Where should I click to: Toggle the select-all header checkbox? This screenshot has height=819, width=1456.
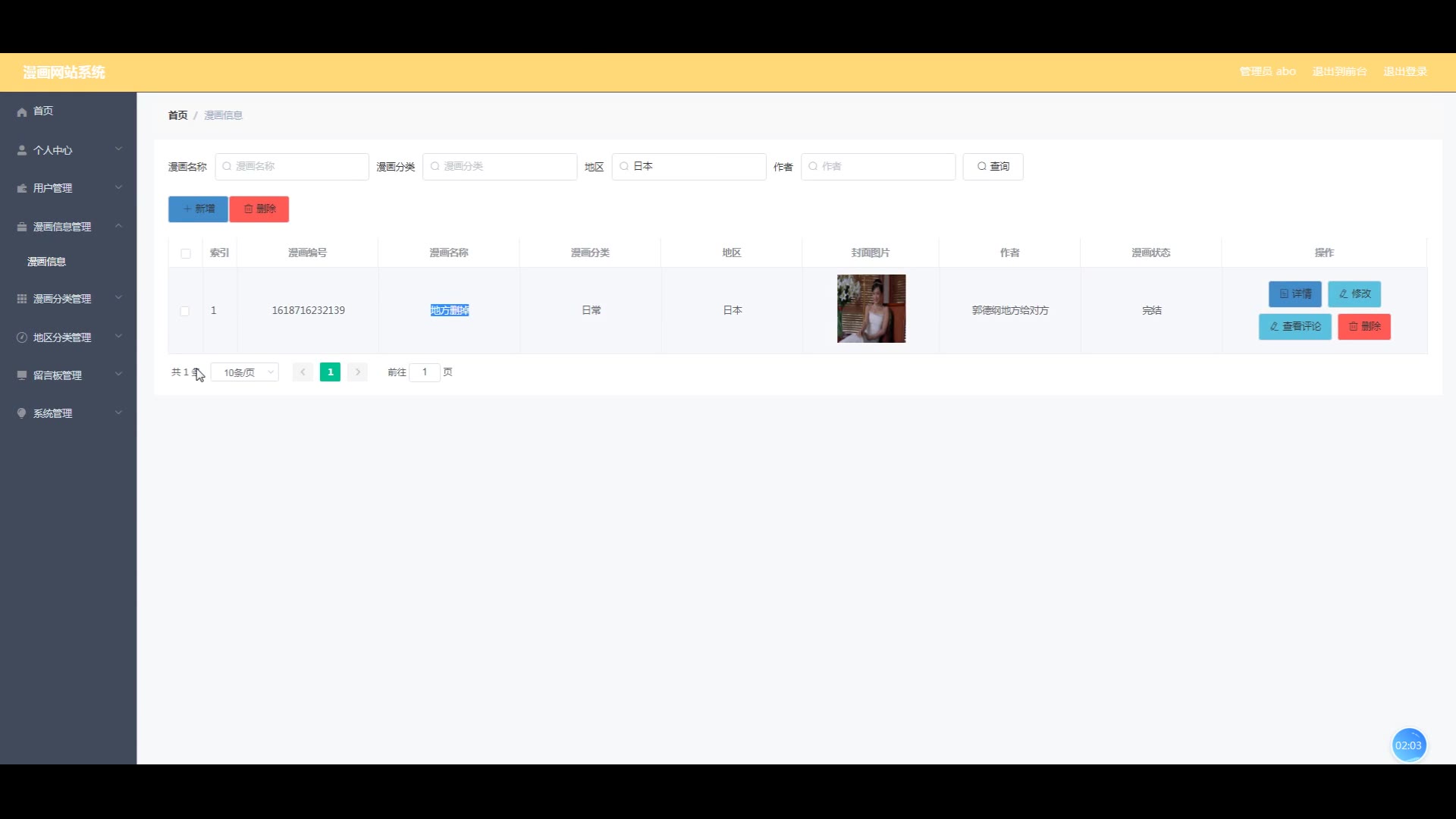(x=186, y=253)
